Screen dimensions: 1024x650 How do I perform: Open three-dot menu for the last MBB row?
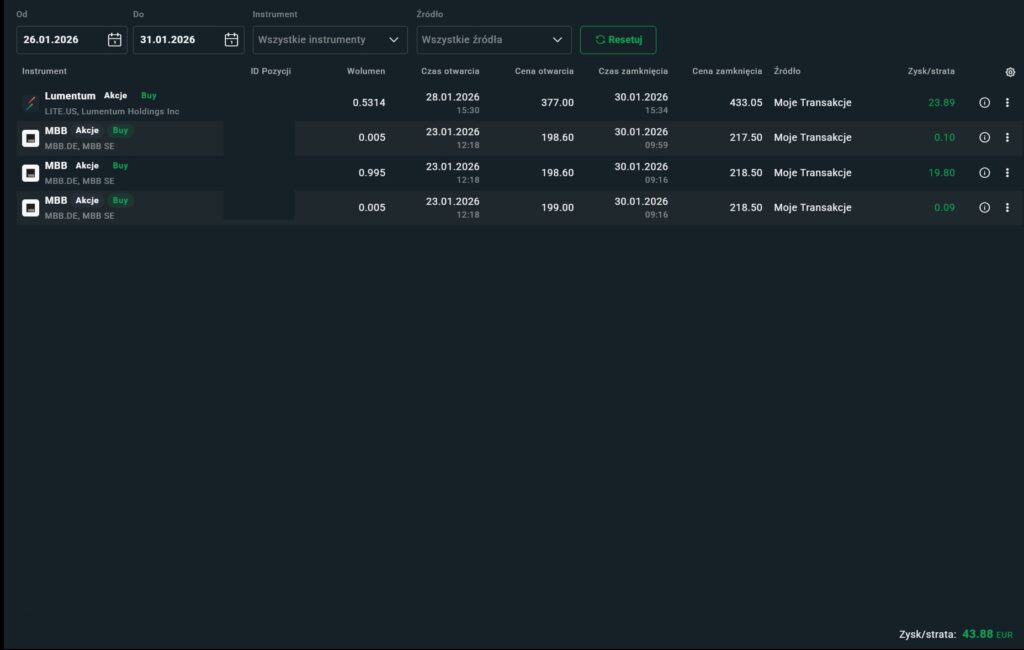point(1007,208)
